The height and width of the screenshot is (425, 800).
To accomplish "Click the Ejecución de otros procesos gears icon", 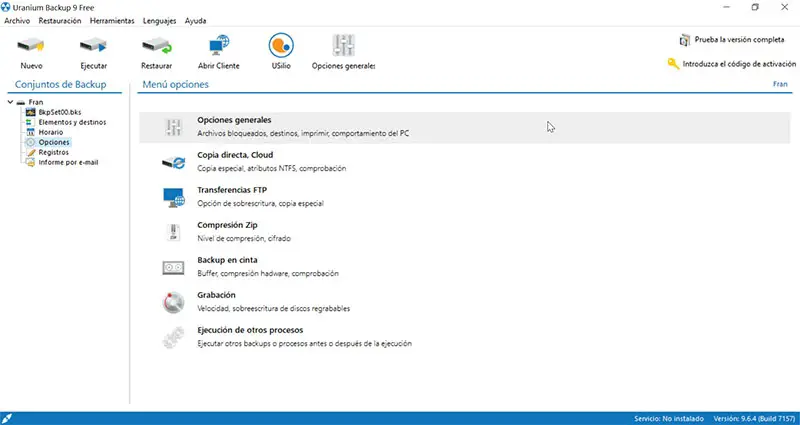I will [173, 337].
